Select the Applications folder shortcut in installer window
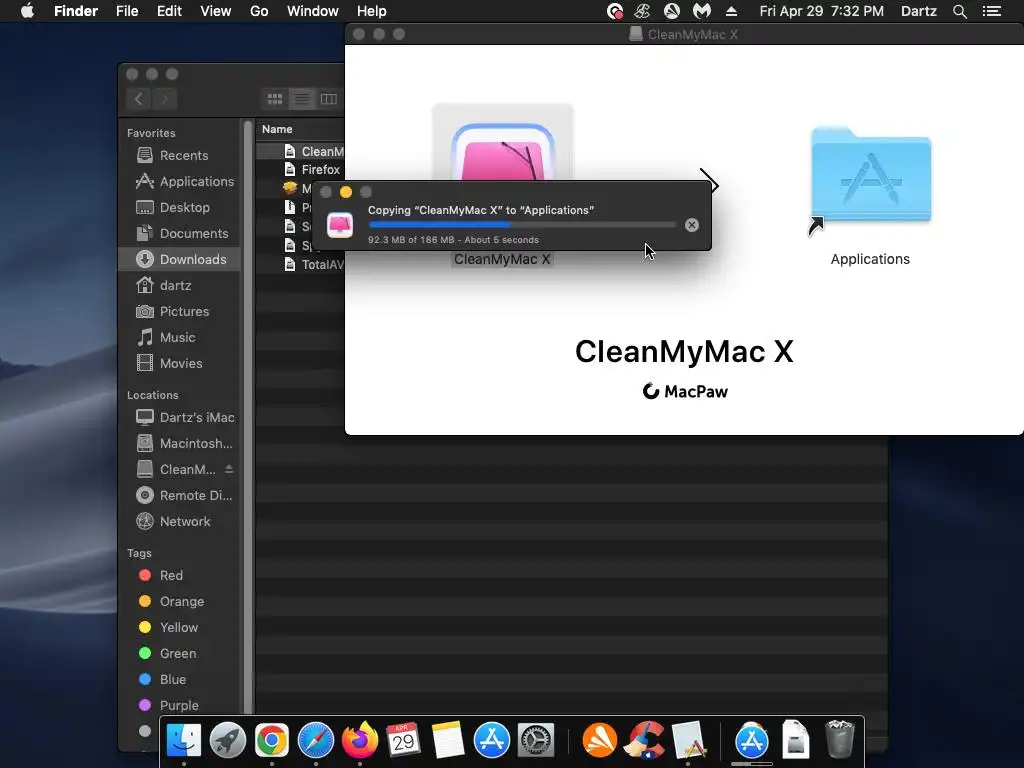1024x768 pixels. pos(871,176)
